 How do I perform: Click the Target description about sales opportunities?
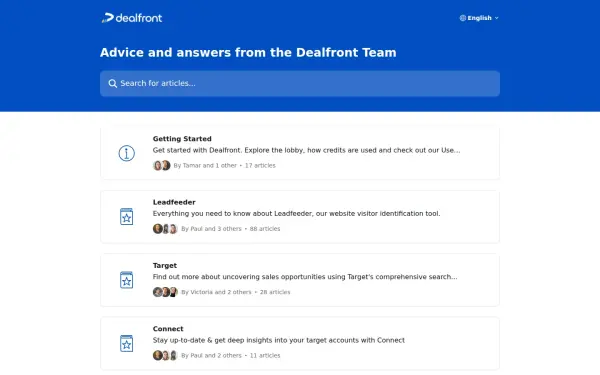point(305,277)
